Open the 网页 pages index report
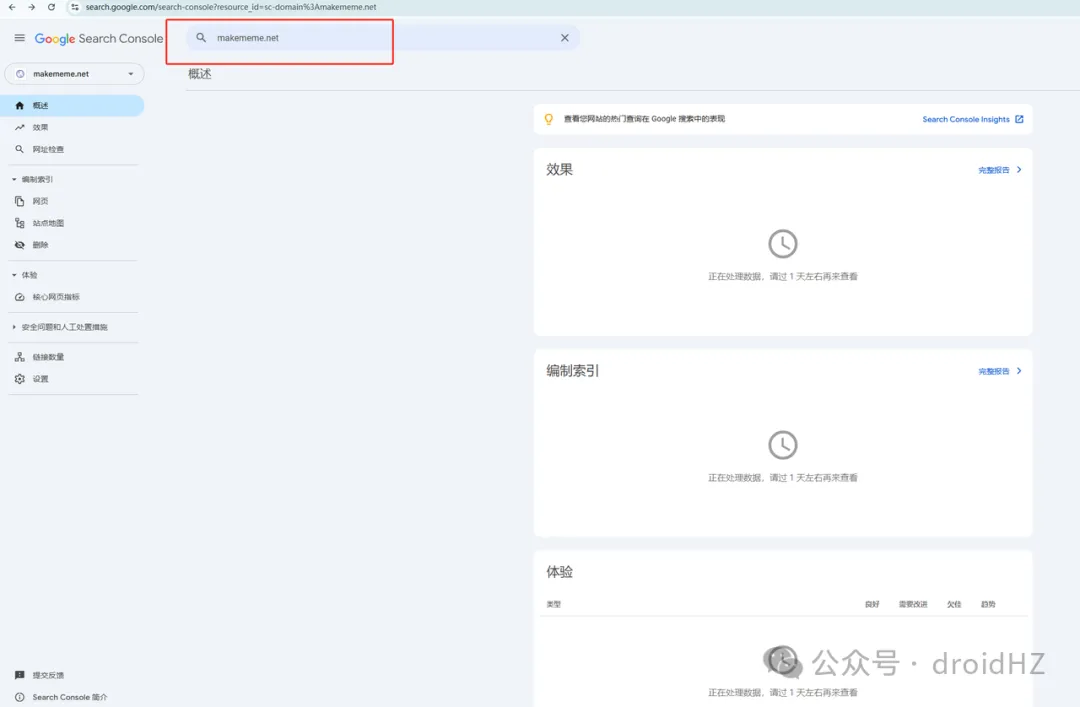Viewport: 1080px width, 707px height. point(40,201)
